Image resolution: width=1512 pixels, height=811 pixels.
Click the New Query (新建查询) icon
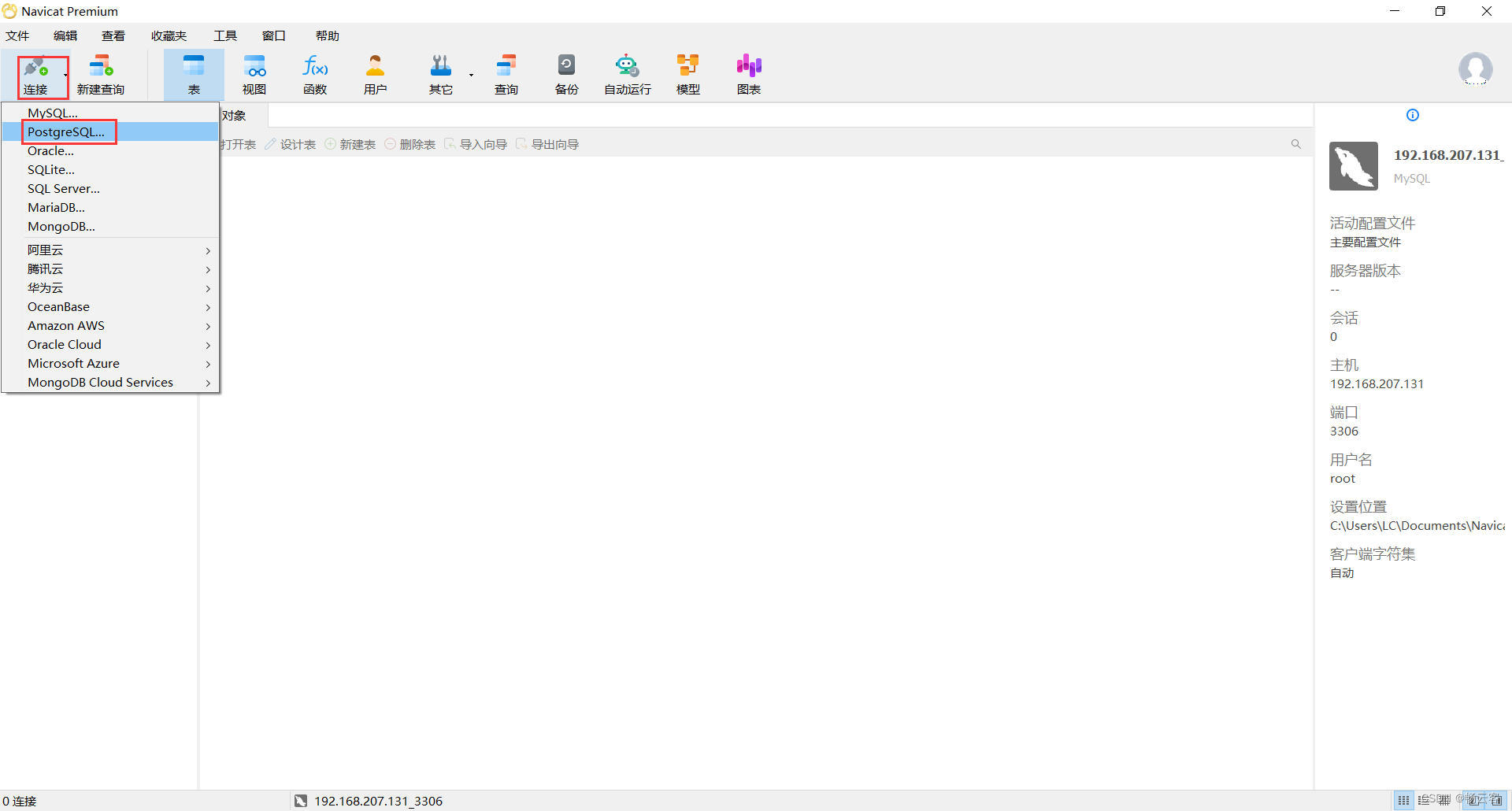click(101, 76)
